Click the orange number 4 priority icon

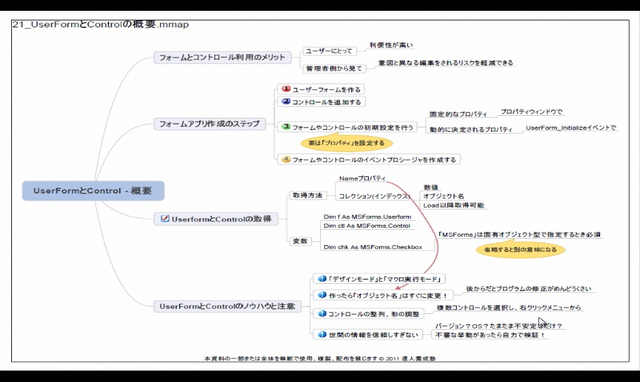click(286, 159)
